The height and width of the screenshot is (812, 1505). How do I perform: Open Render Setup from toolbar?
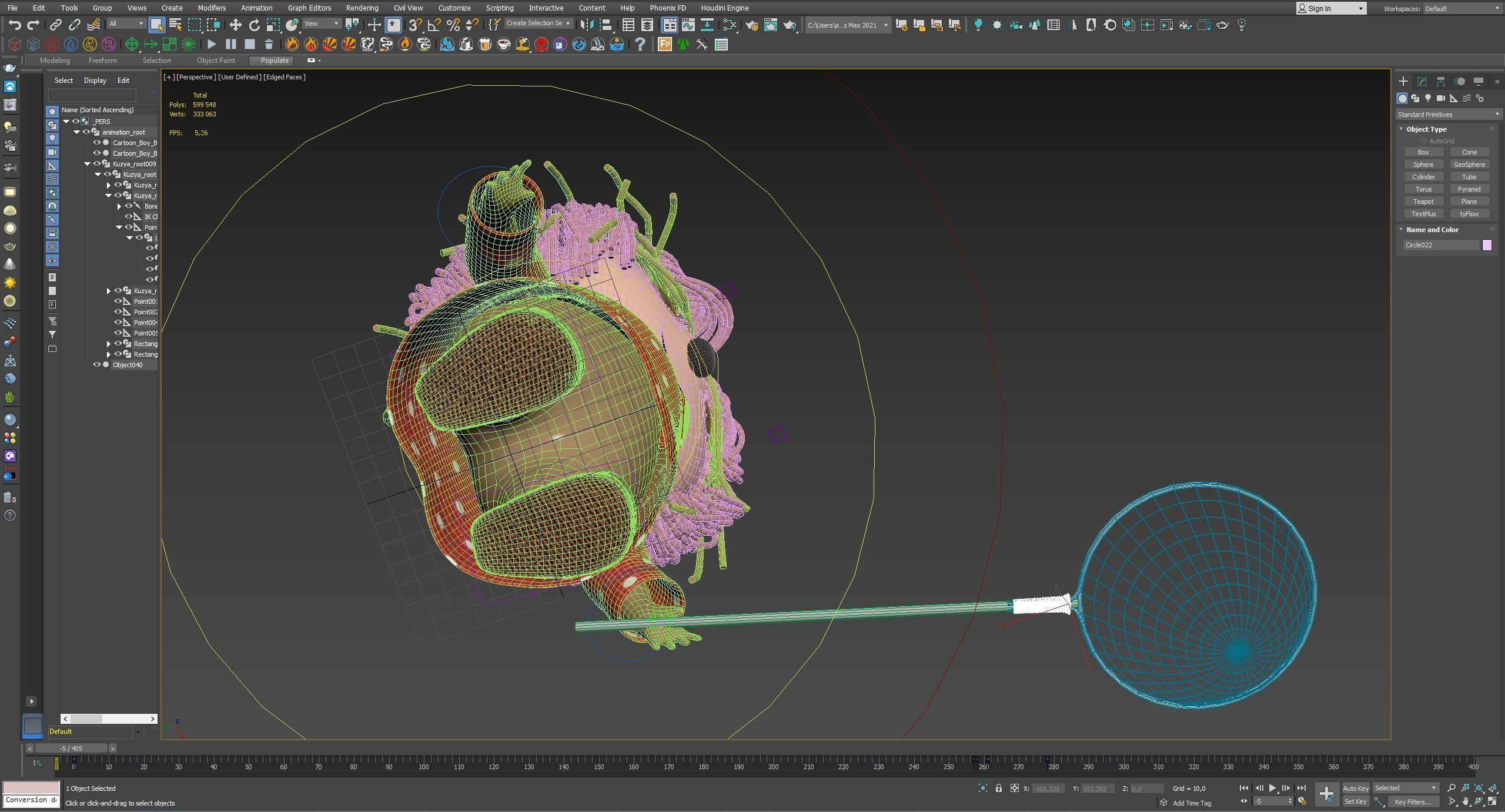coord(752,25)
